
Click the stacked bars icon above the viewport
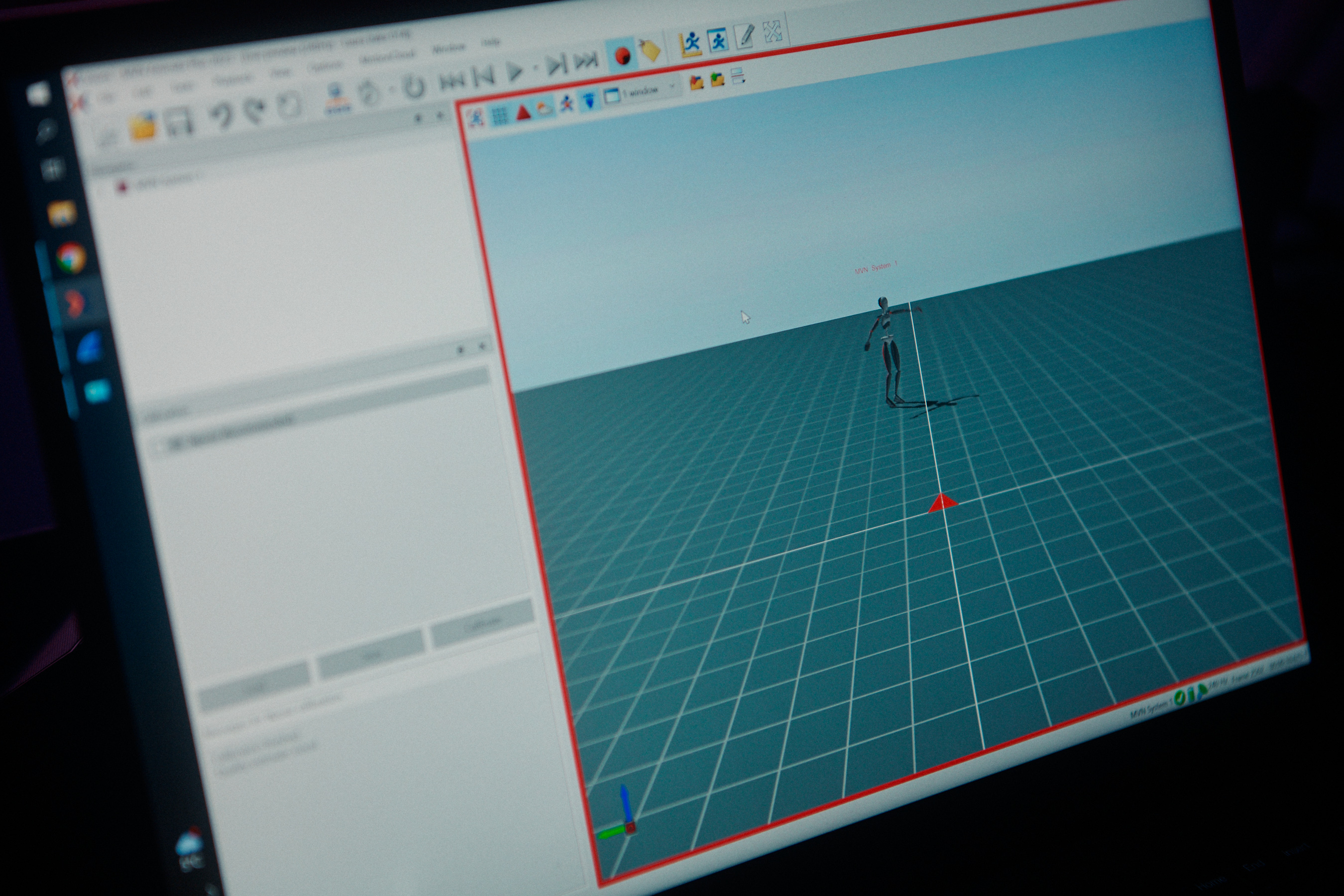[x=738, y=76]
